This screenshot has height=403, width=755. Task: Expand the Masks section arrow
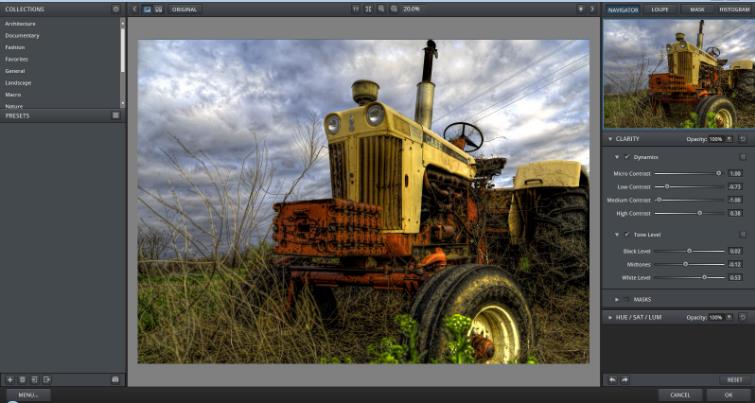(x=616, y=299)
